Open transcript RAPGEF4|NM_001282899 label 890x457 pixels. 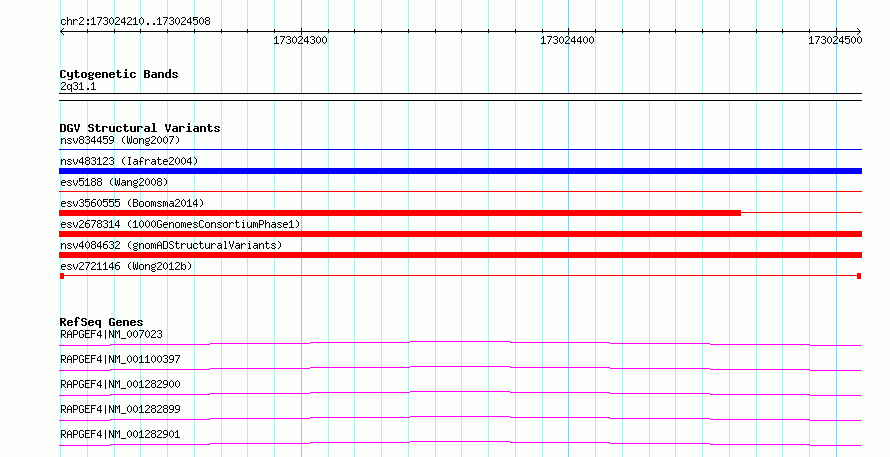[x=120, y=409]
